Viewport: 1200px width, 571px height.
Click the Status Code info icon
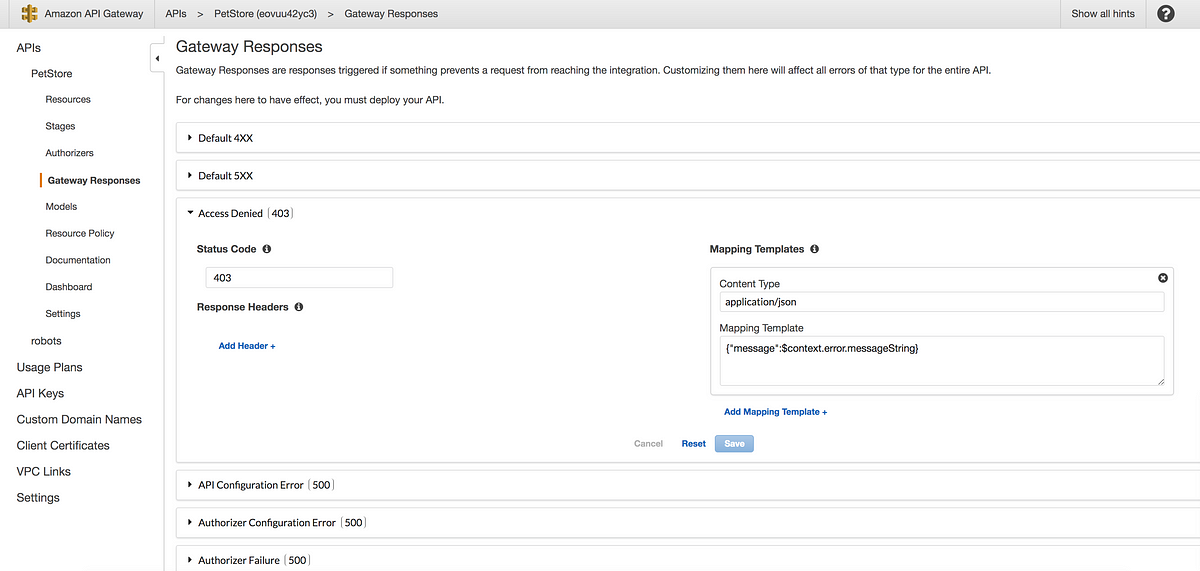pos(267,249)
